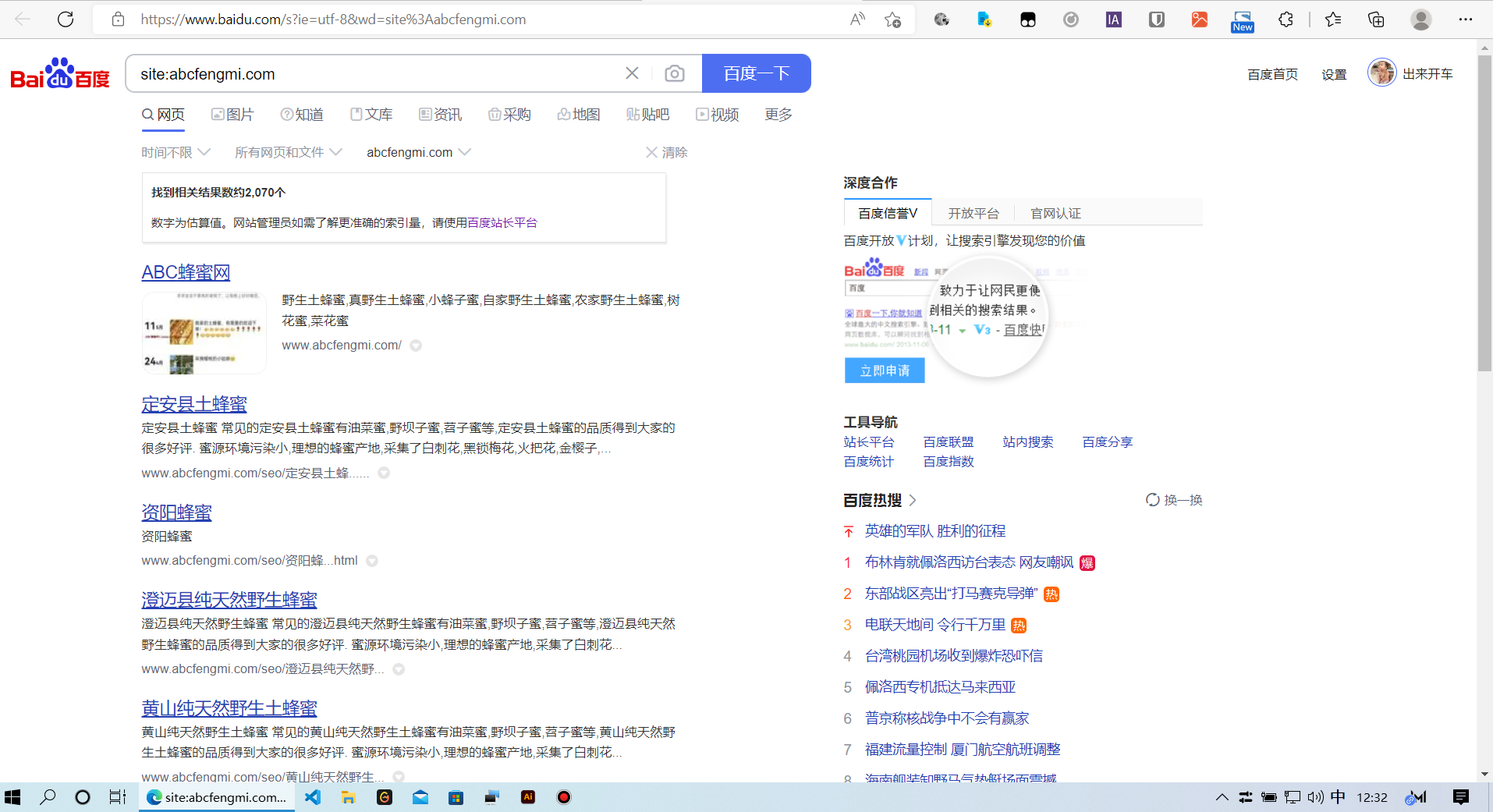
Task: Expand the 时间不限 time filter dropdown
Action: click(176, 152)
